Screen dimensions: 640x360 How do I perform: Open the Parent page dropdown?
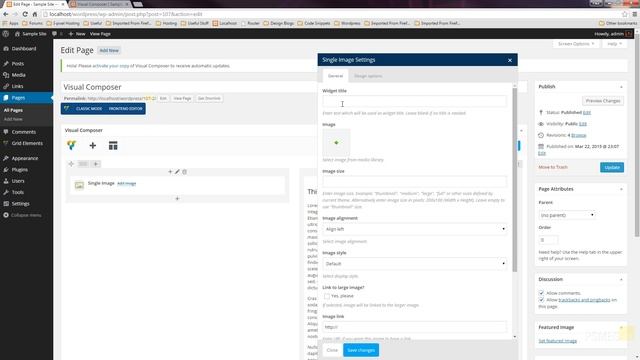tap(567, 215)
